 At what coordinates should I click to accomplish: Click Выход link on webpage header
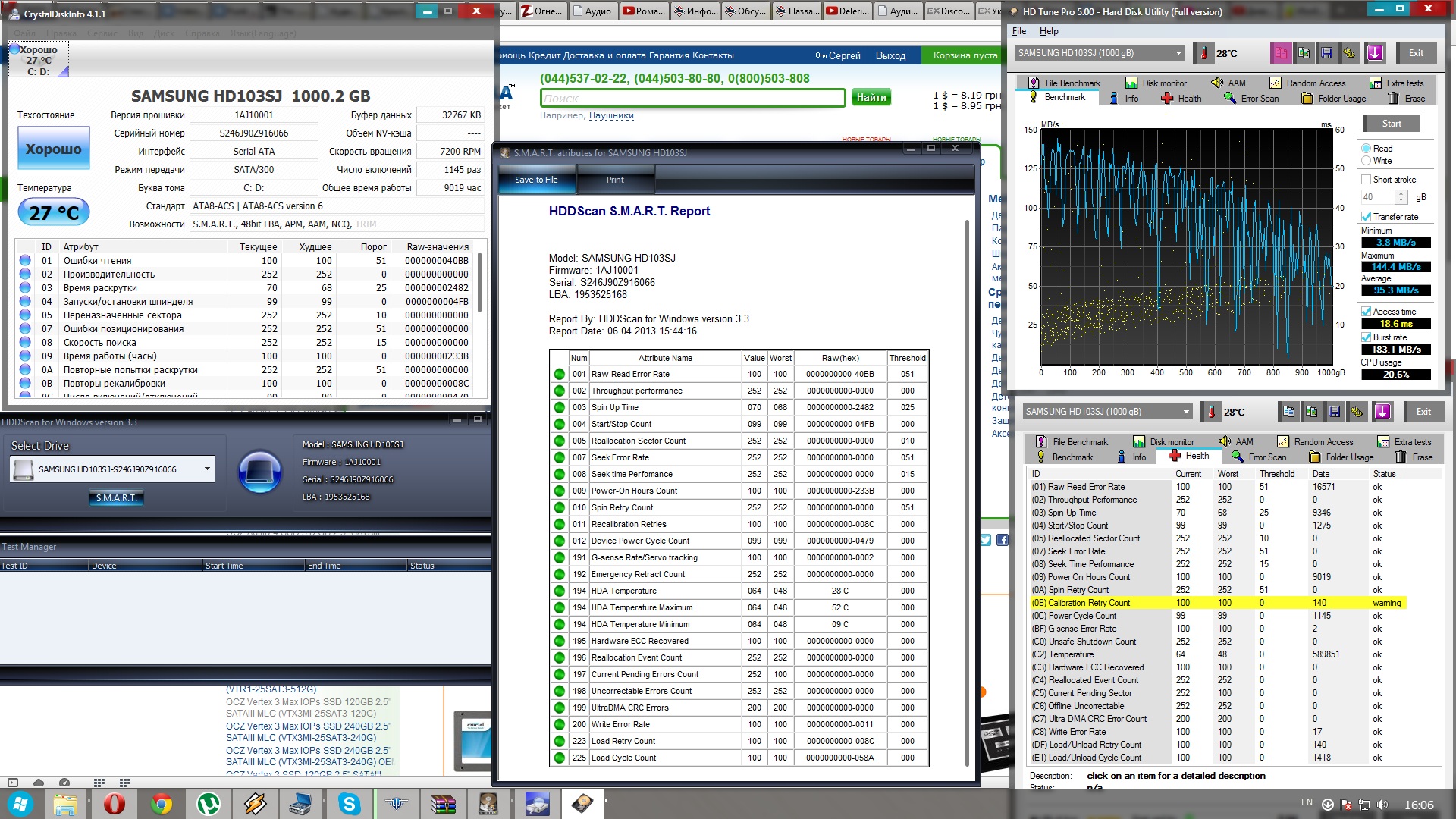click(890, 55)
